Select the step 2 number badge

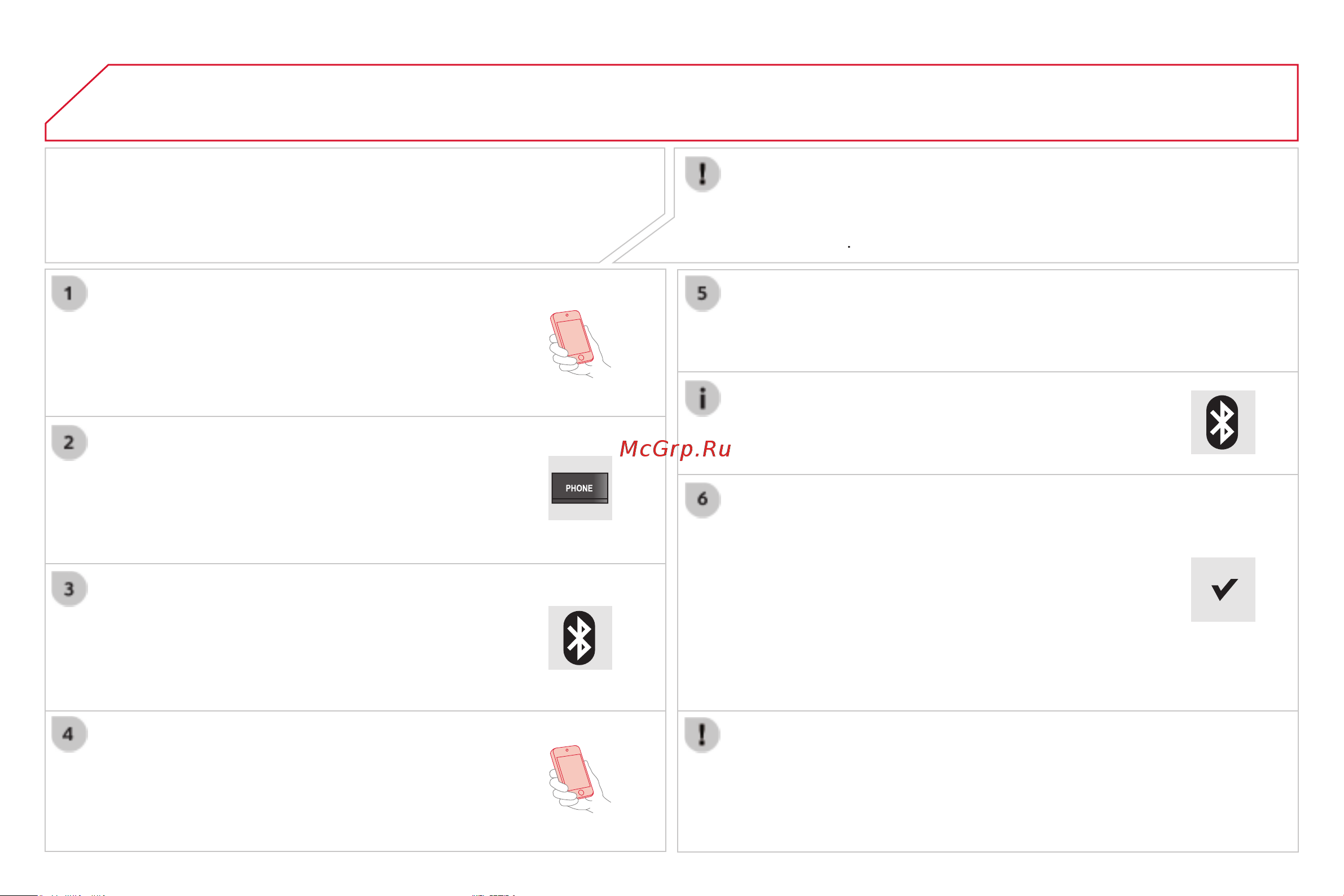pyautogui.click(x=69, y=443)
